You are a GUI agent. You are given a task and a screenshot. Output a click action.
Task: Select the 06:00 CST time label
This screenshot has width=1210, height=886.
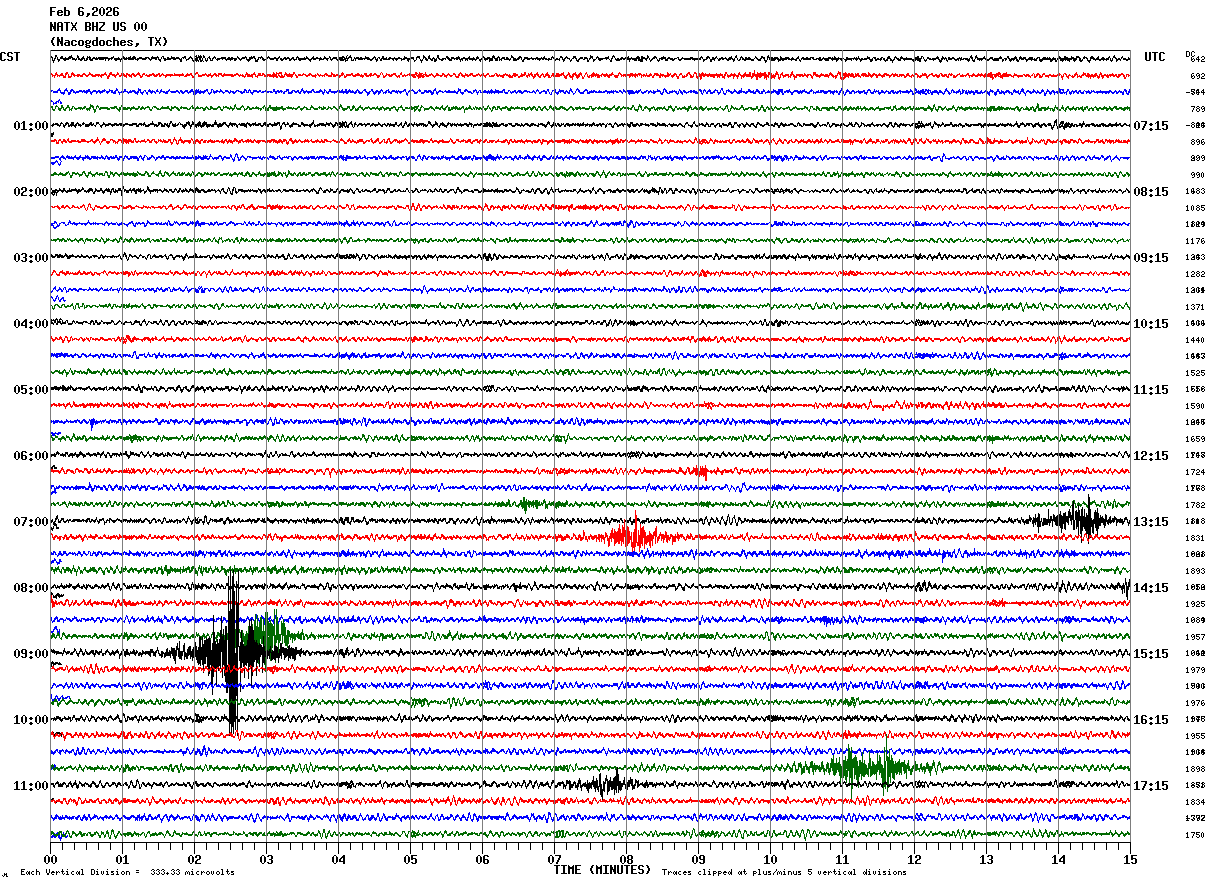[x=31, y=456]
